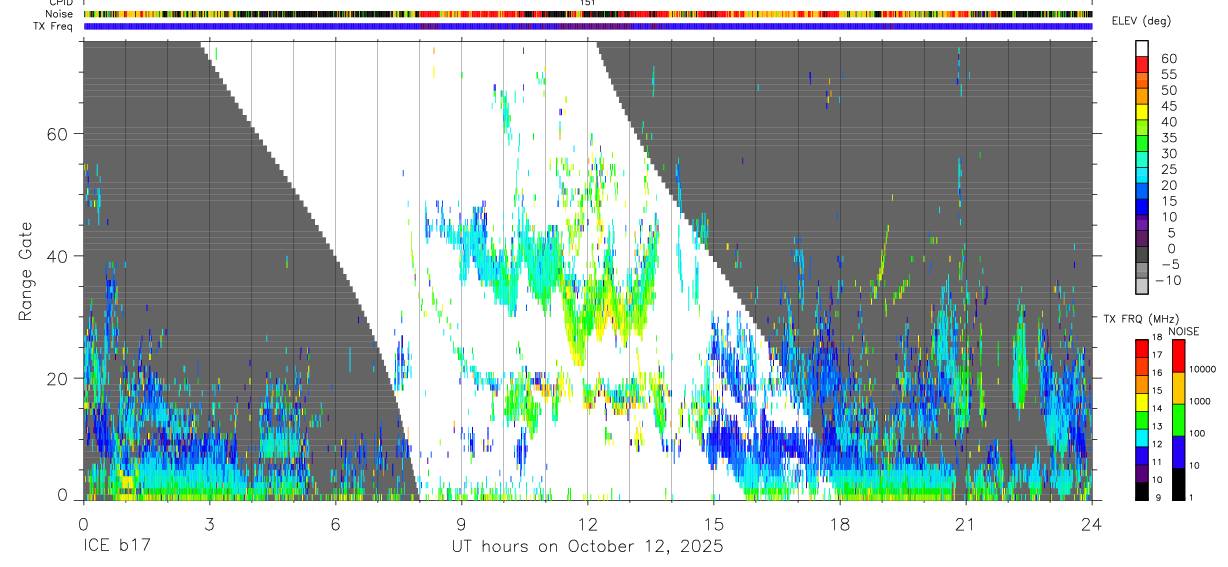Click the x-axis hour label '21'
The width and height of the screenshot is (1228, 567).
click(x=966, y=523)
